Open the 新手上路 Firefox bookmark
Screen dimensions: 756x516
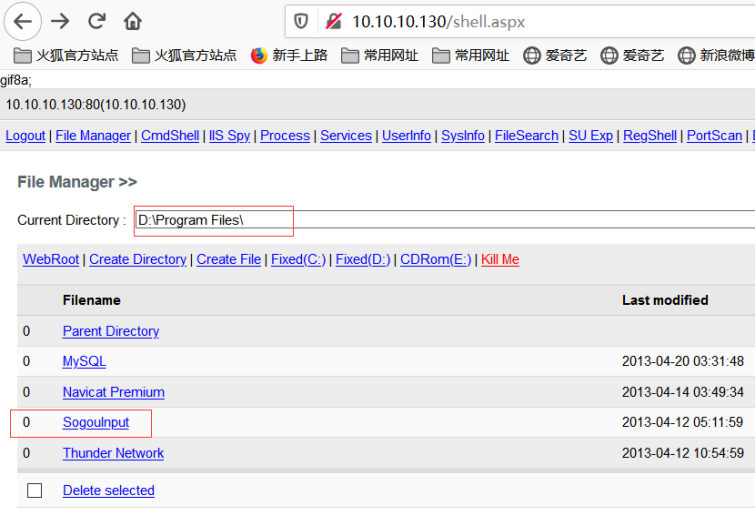coord(289,55)
